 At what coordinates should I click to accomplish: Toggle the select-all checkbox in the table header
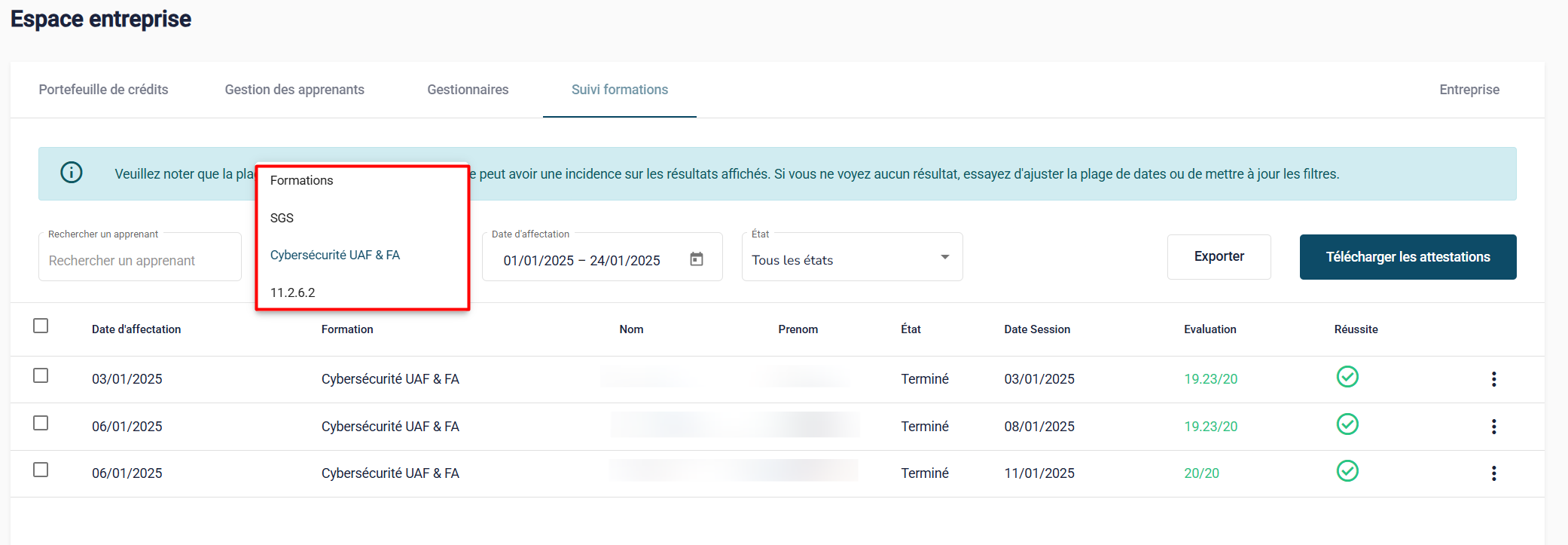point(41,326)
